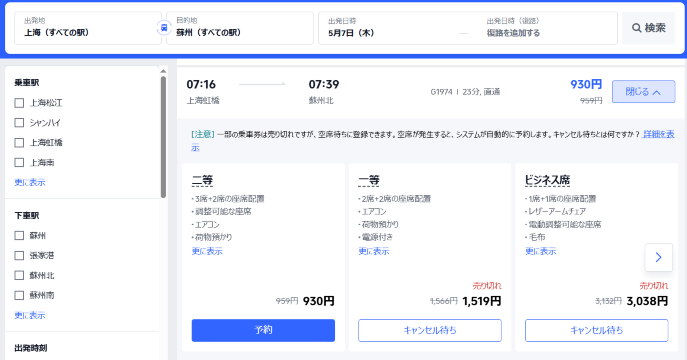Show more first class 一等 features
Screen dimensions: 687x360
374,251
